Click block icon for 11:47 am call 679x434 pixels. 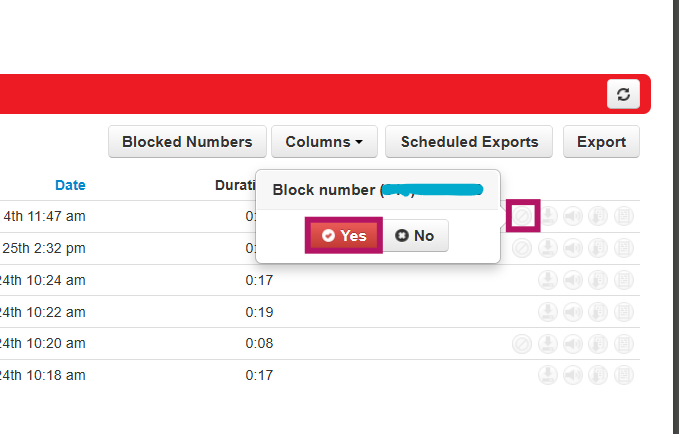pyautogui.click(x=523, y=216)
